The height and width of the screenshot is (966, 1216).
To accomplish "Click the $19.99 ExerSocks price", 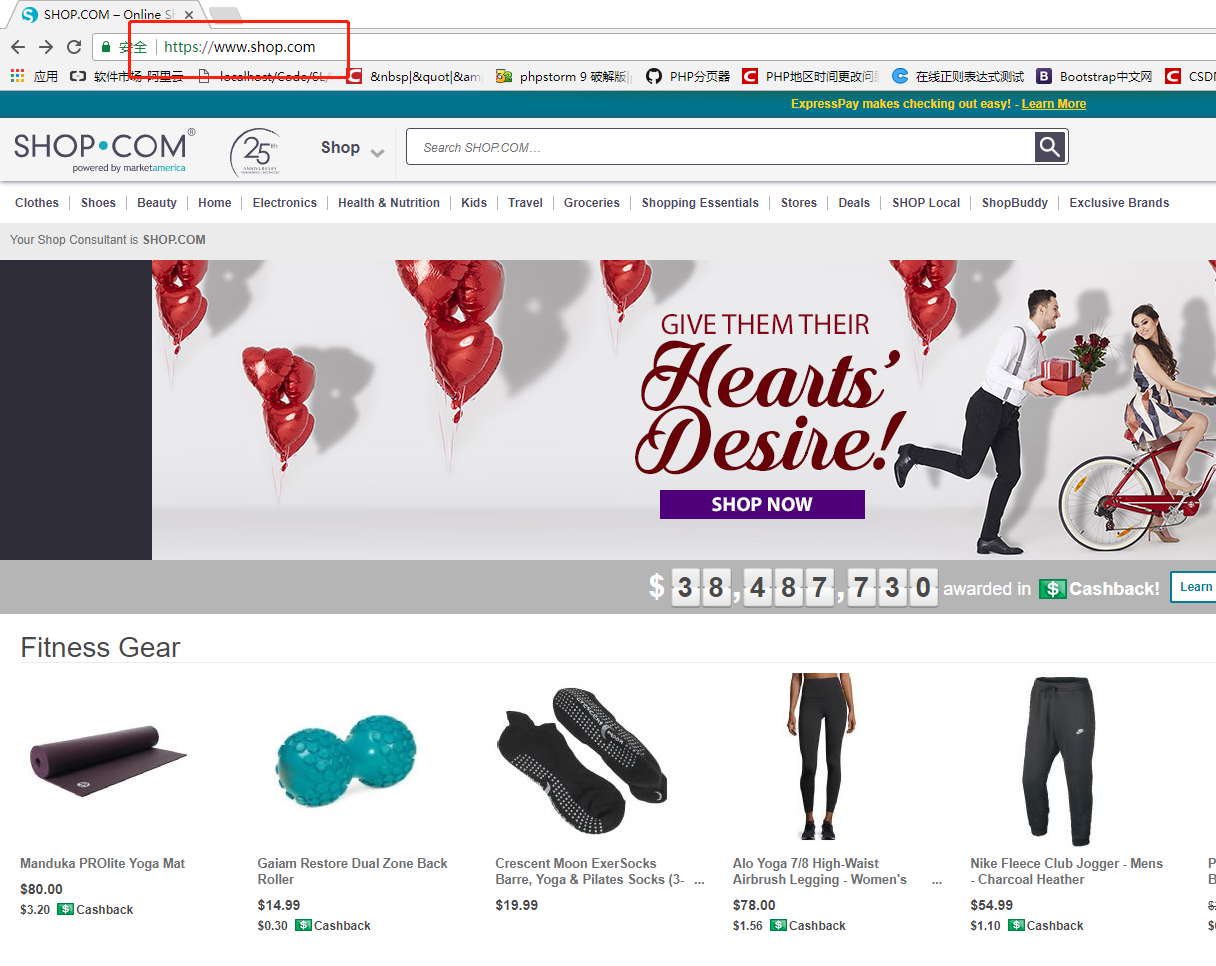I will coord(516,905).
